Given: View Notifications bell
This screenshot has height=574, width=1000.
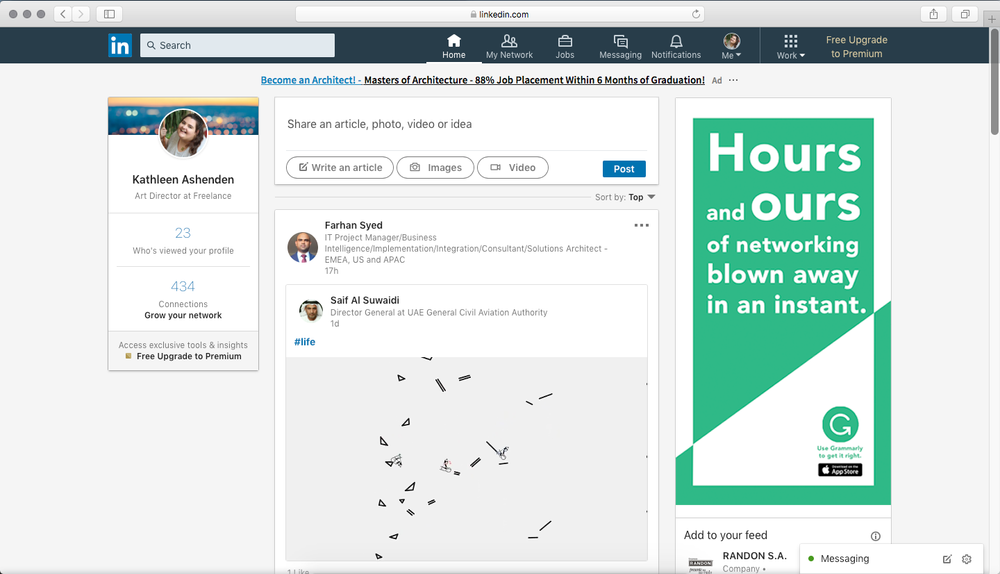Looking at the screenshot, I should [x=676, y=47].
